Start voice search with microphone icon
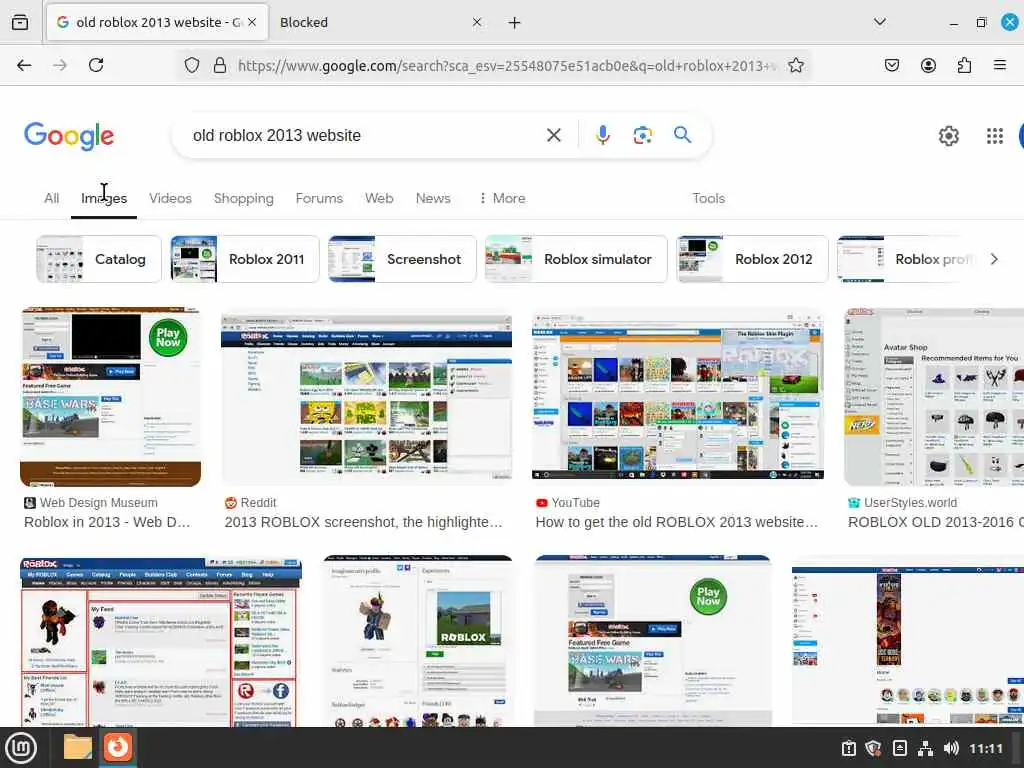The image size is (1024, 768). 603,135
